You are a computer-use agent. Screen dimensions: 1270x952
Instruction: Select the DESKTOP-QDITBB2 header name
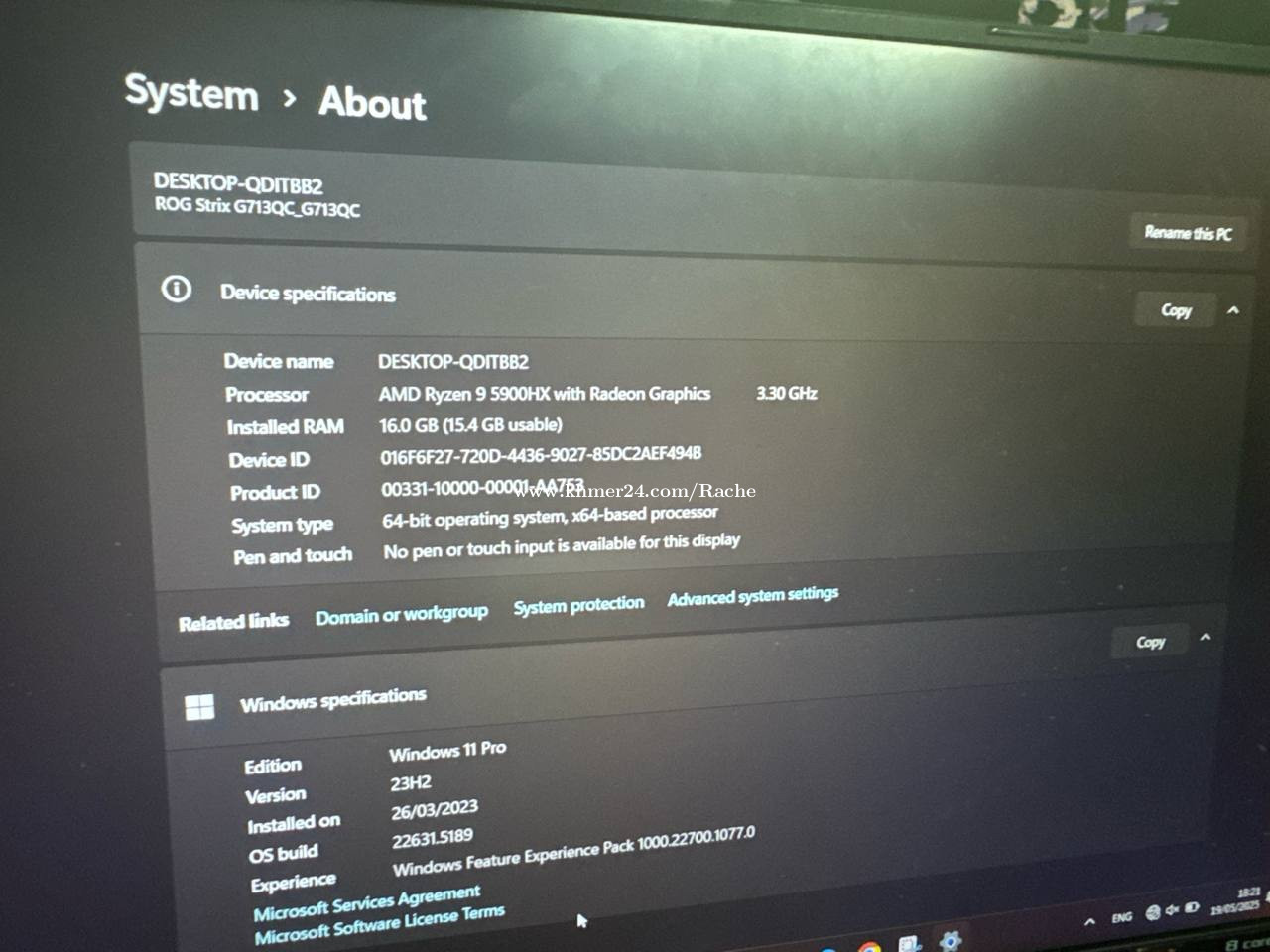238,183
